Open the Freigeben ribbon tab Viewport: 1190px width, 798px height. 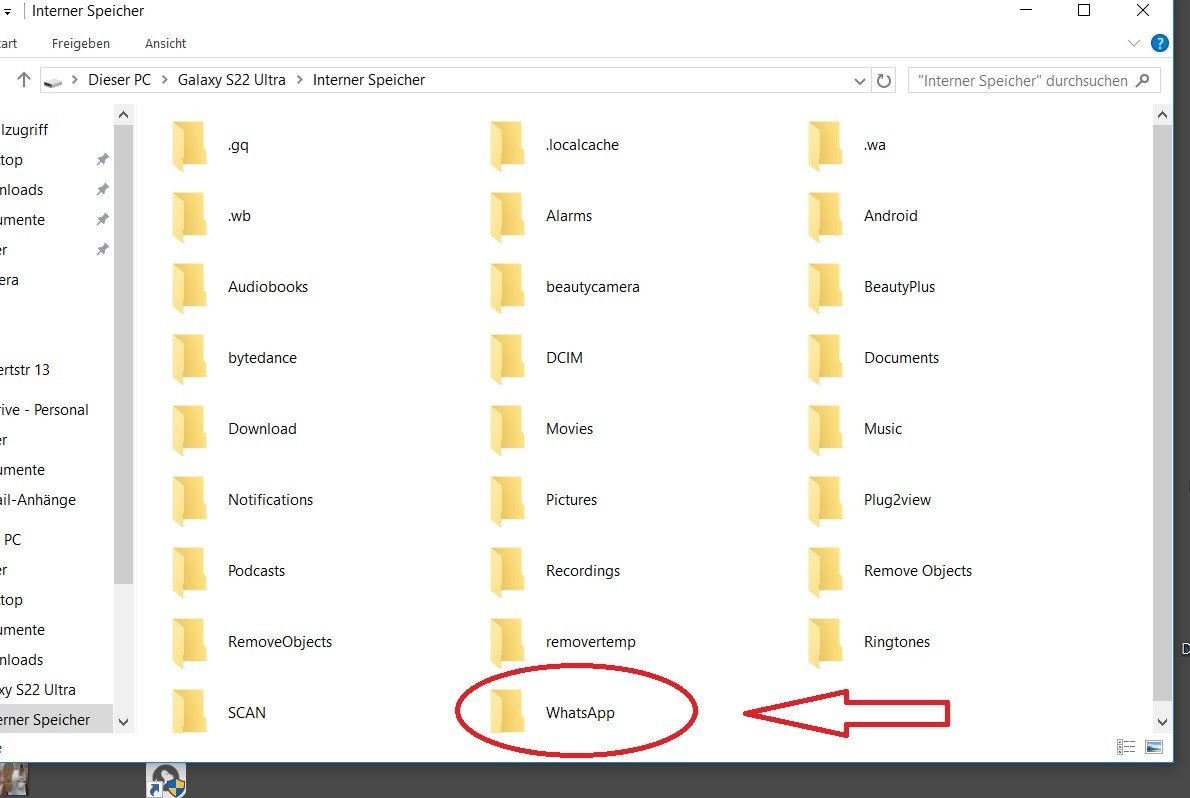click(x=81, y=44)
